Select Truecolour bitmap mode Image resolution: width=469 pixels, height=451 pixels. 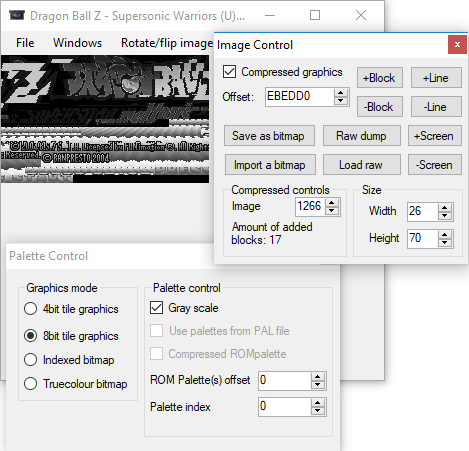[30, 384]
